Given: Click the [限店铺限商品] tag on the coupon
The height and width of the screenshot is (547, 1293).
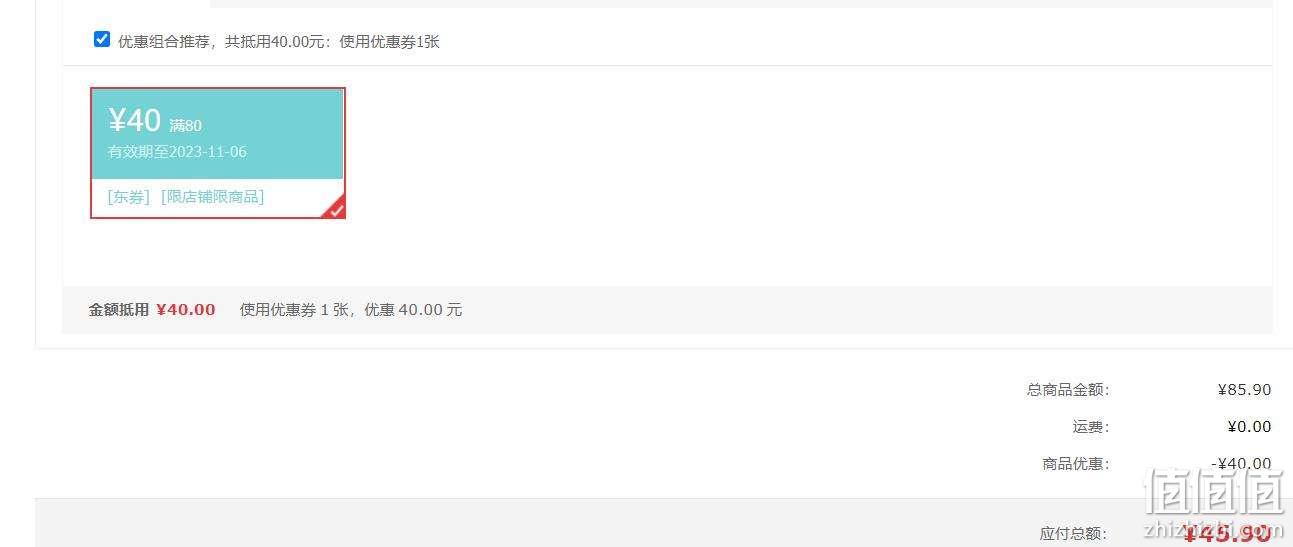Looking at the screenshot, I should [212, 197].
